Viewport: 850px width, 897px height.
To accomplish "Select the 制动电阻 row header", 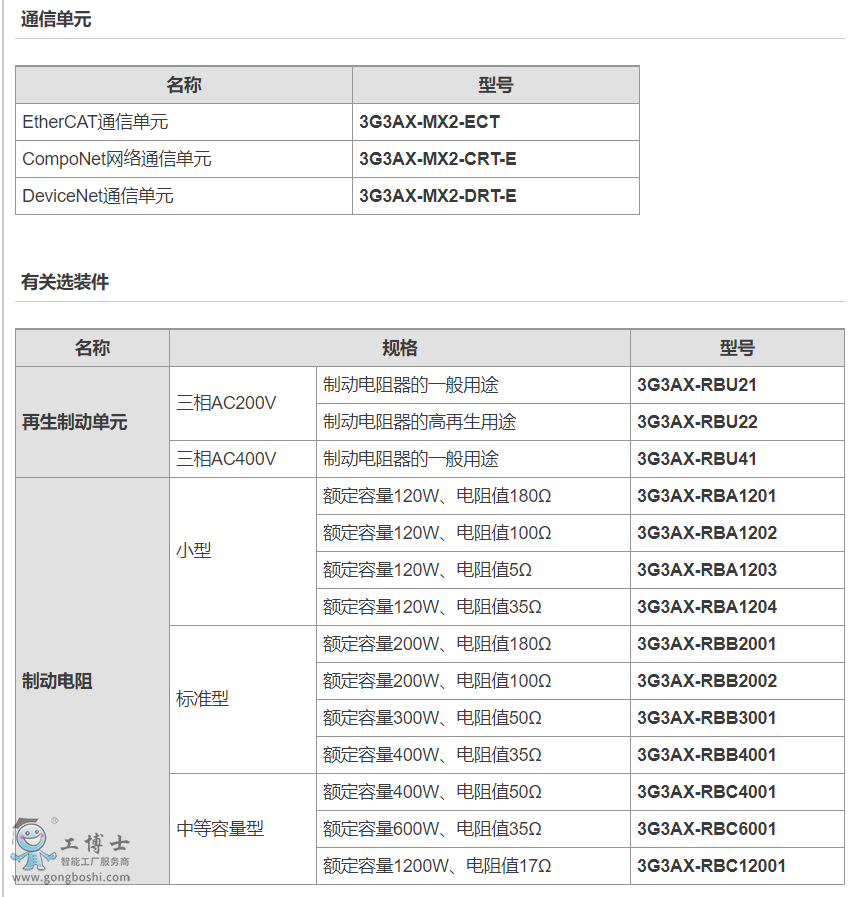I will click(x=92, y=681).
